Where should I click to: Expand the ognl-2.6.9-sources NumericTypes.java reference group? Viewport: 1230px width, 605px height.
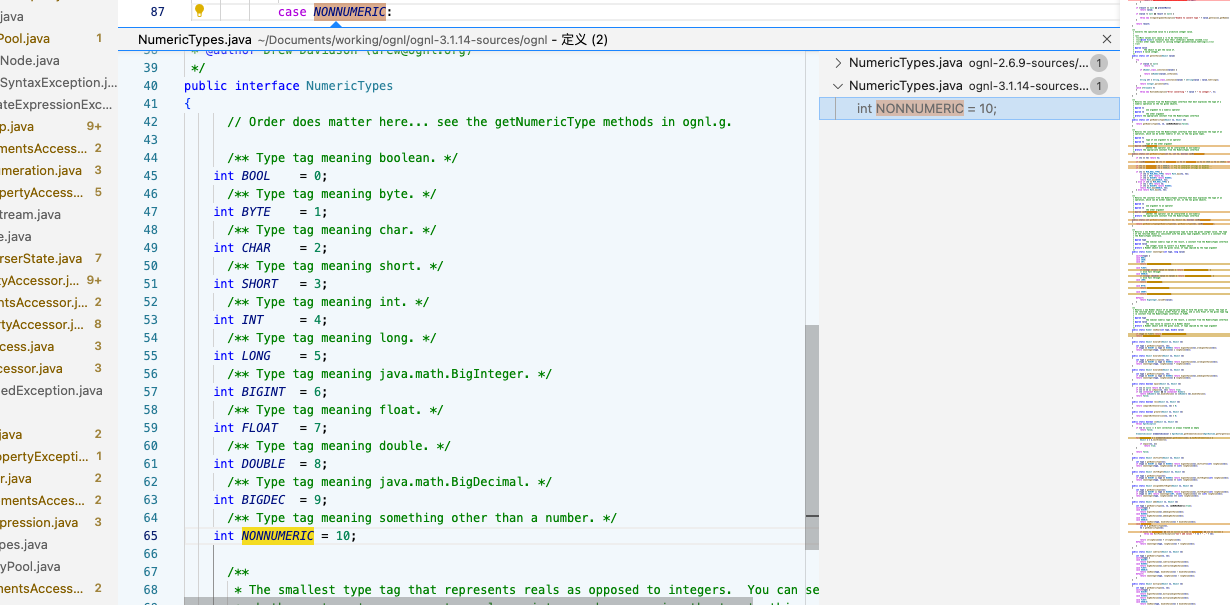click(x=838, y=63)
